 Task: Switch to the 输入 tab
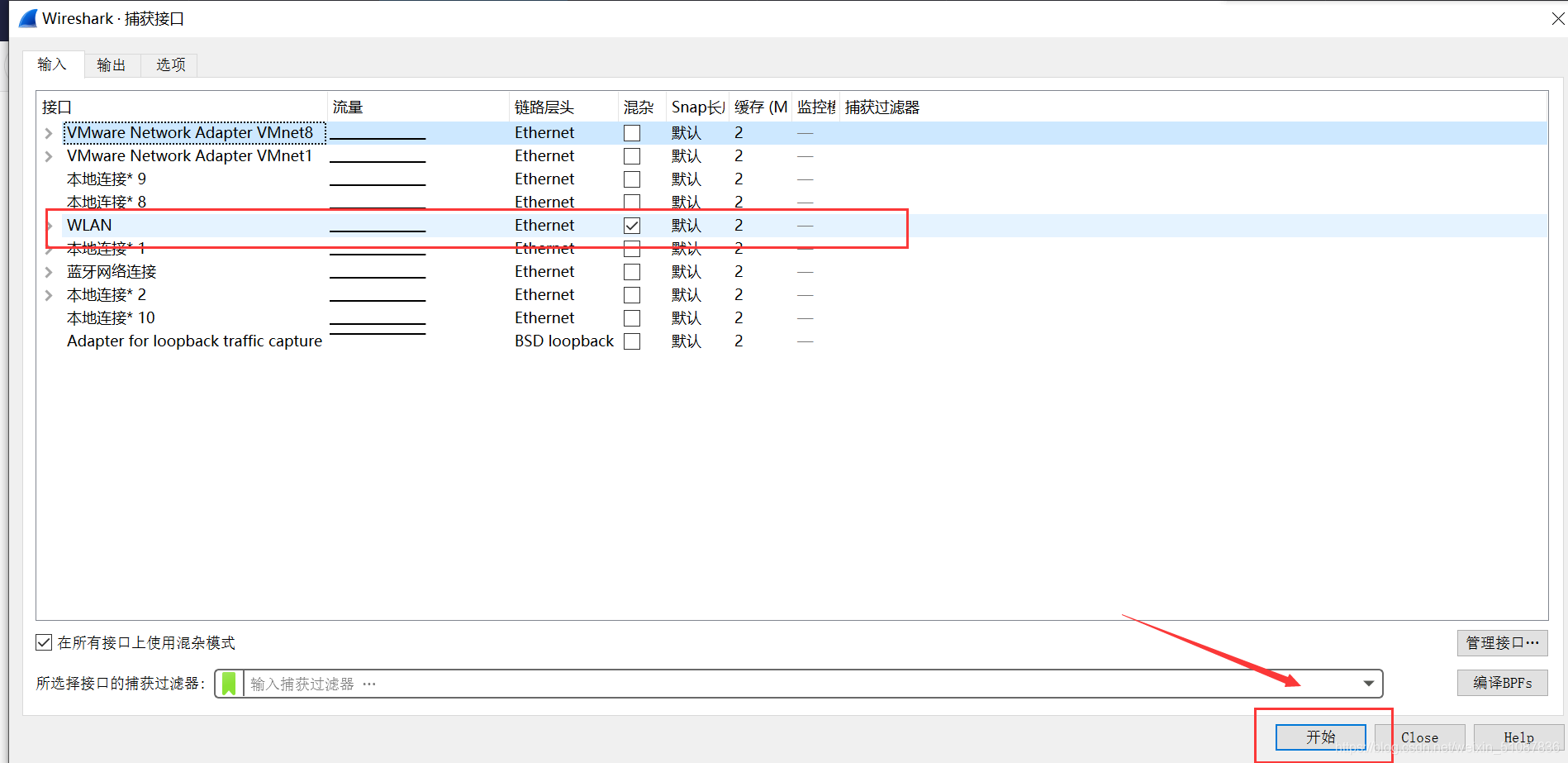[x=52, y=64]
